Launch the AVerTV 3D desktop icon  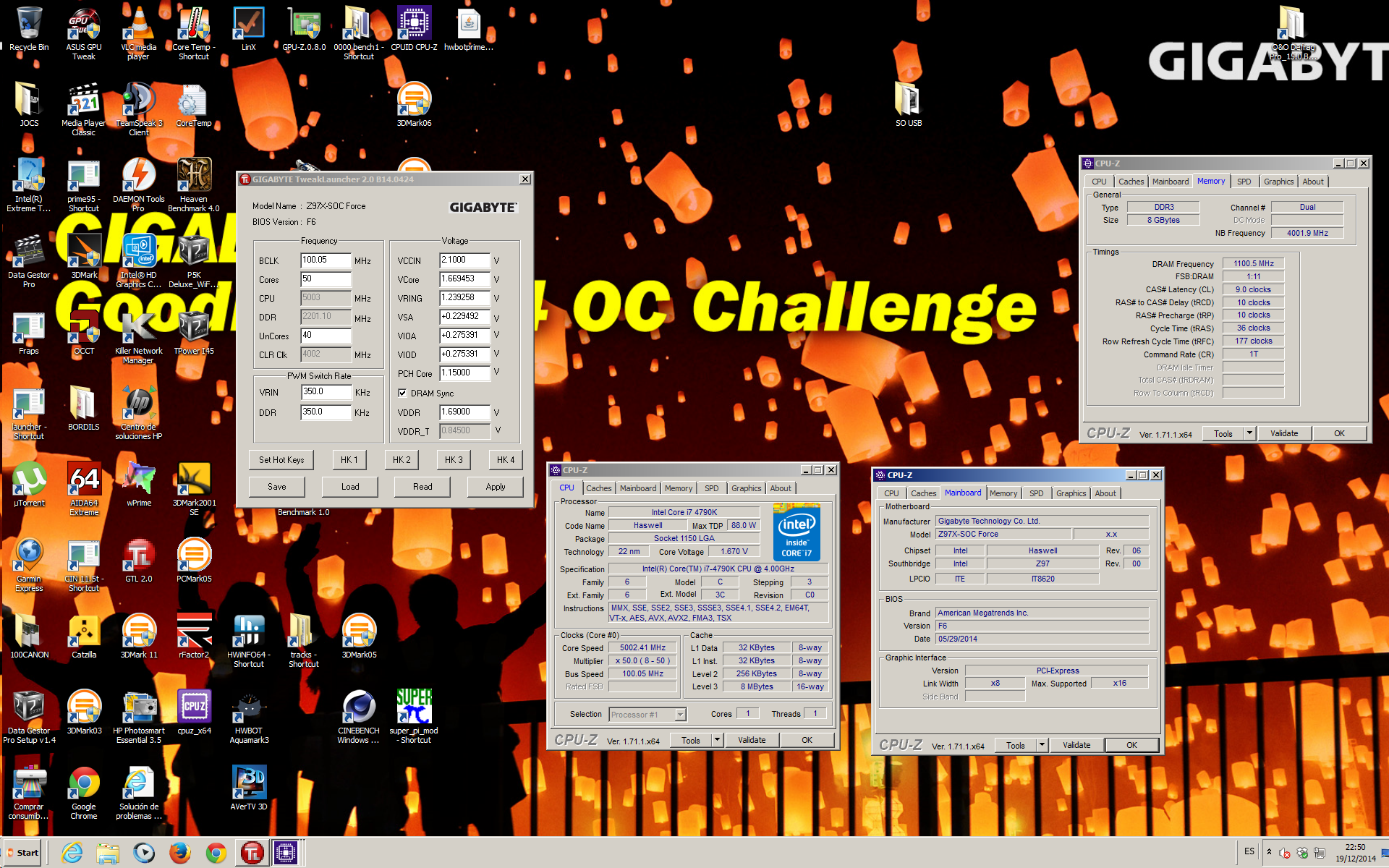249,788
